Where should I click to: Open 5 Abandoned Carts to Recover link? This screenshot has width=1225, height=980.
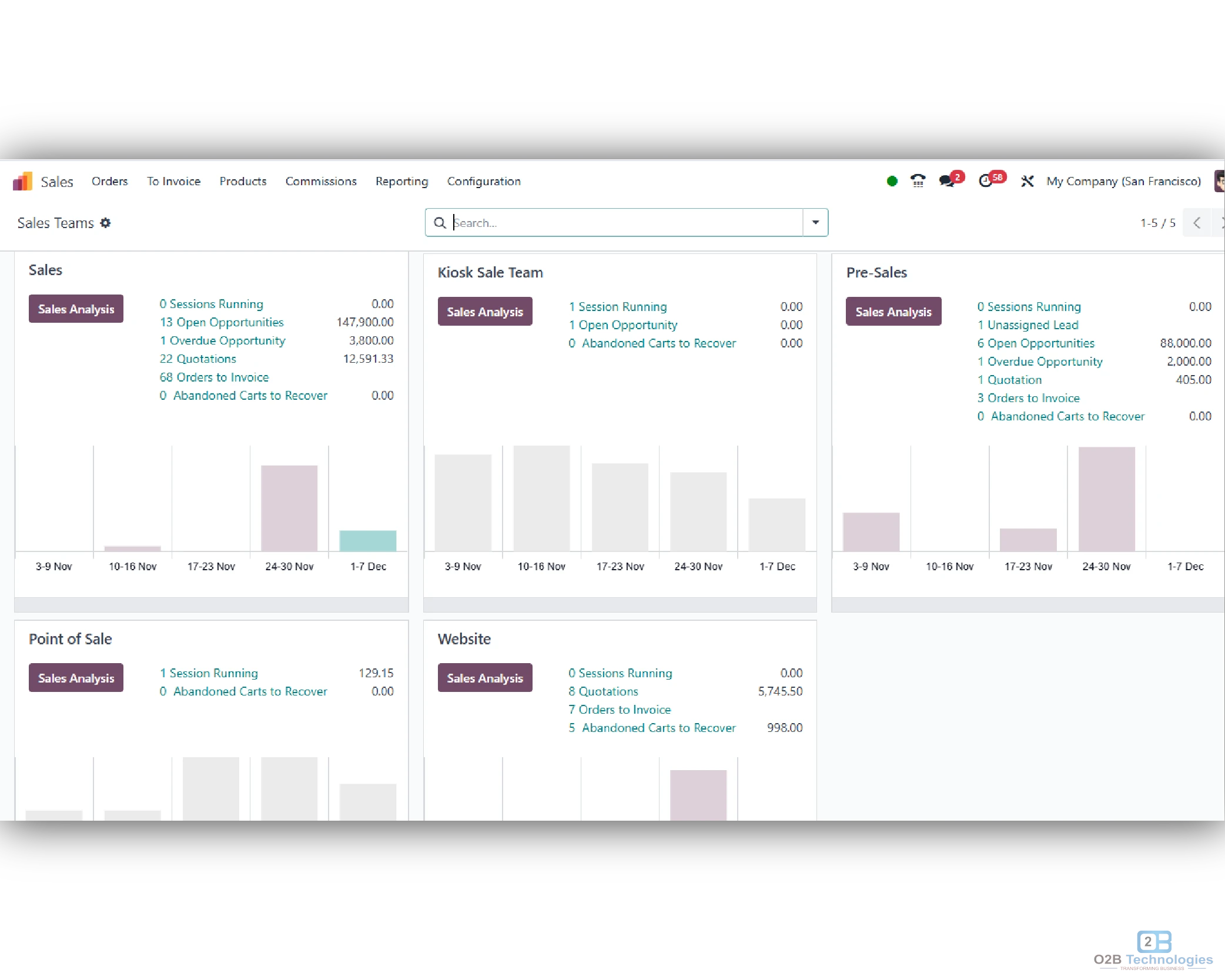click(x=652, y=728)
